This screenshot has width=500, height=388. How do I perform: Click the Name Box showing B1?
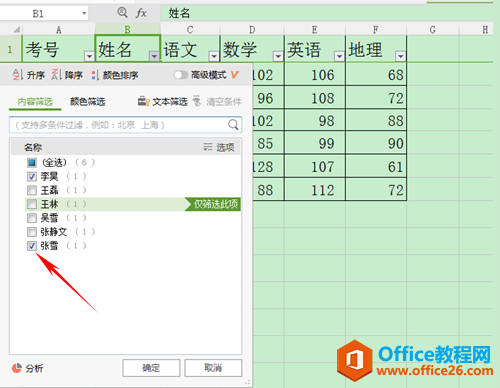pos(38,14)
